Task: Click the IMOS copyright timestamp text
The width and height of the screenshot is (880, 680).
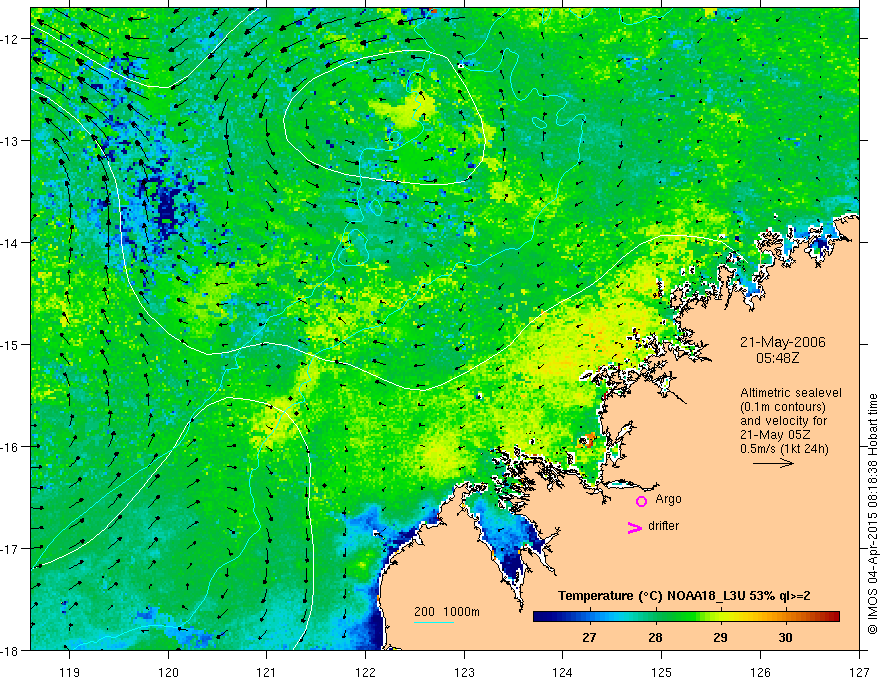Action: (872, 514)
